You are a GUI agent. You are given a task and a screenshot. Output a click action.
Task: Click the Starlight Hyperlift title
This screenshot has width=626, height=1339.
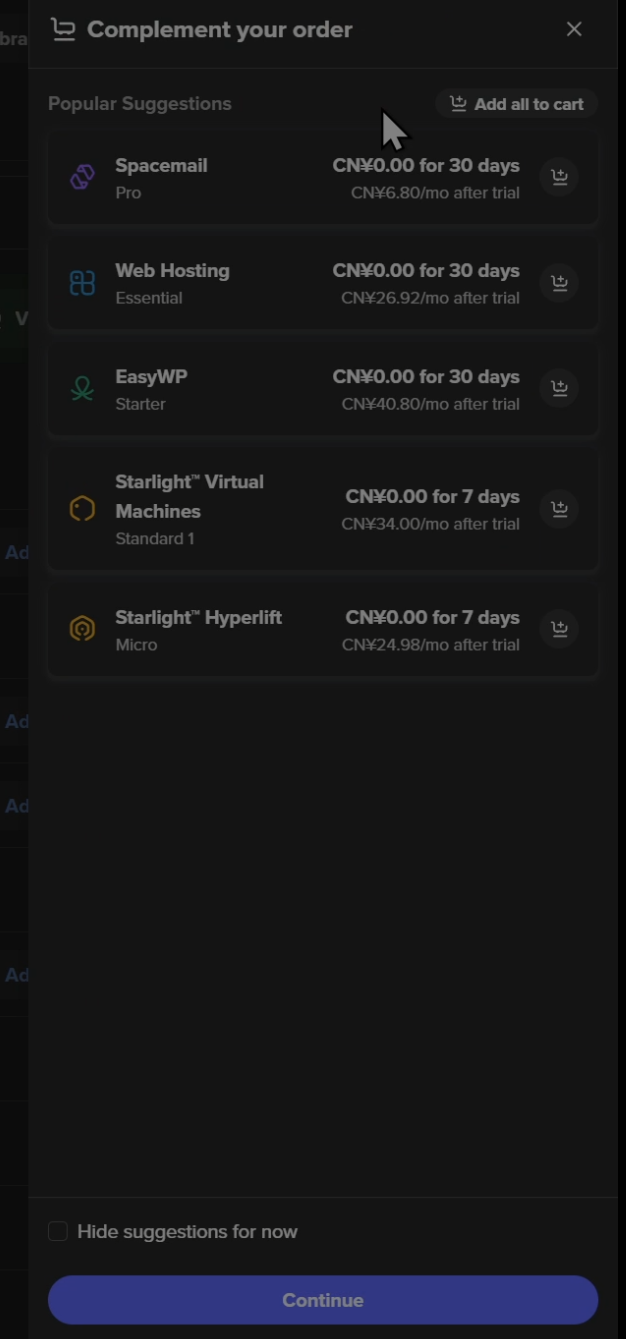click(198, 618)
